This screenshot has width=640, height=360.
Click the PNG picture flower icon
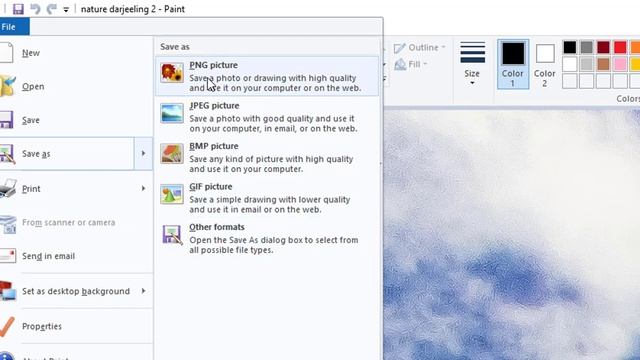172,73
